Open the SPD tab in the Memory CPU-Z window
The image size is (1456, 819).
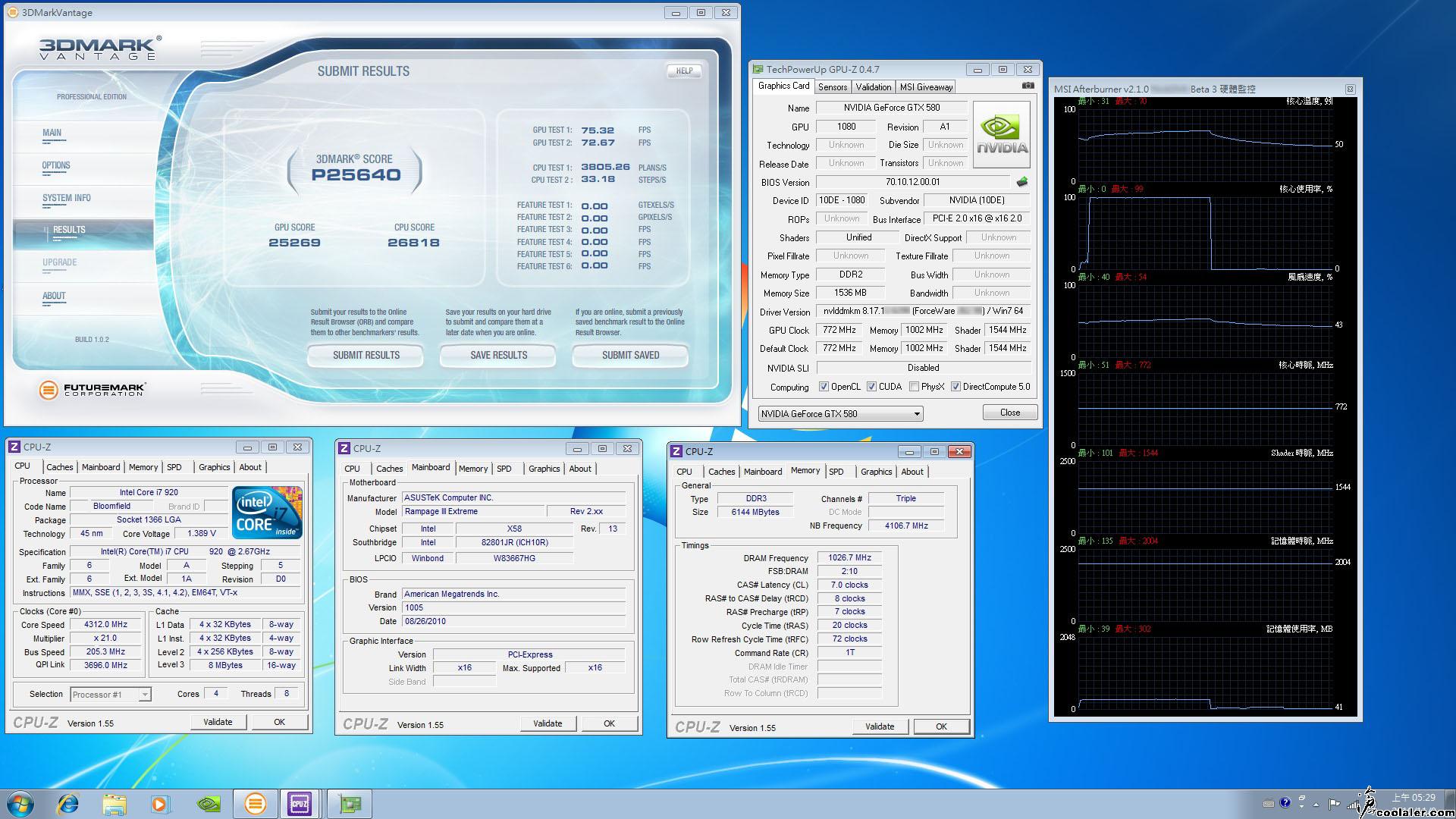(x=836, y=472)
